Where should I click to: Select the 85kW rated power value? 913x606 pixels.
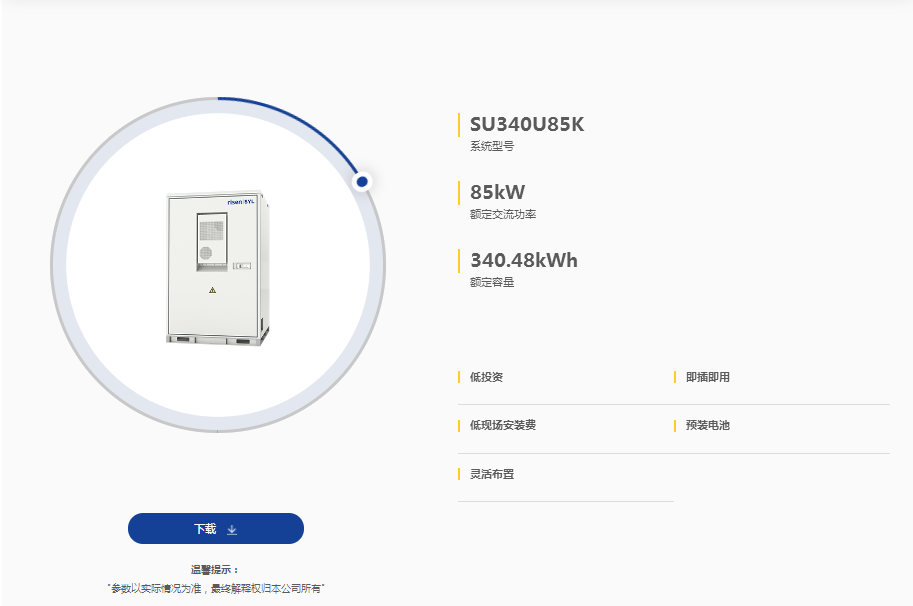click(x=497, y=192)
